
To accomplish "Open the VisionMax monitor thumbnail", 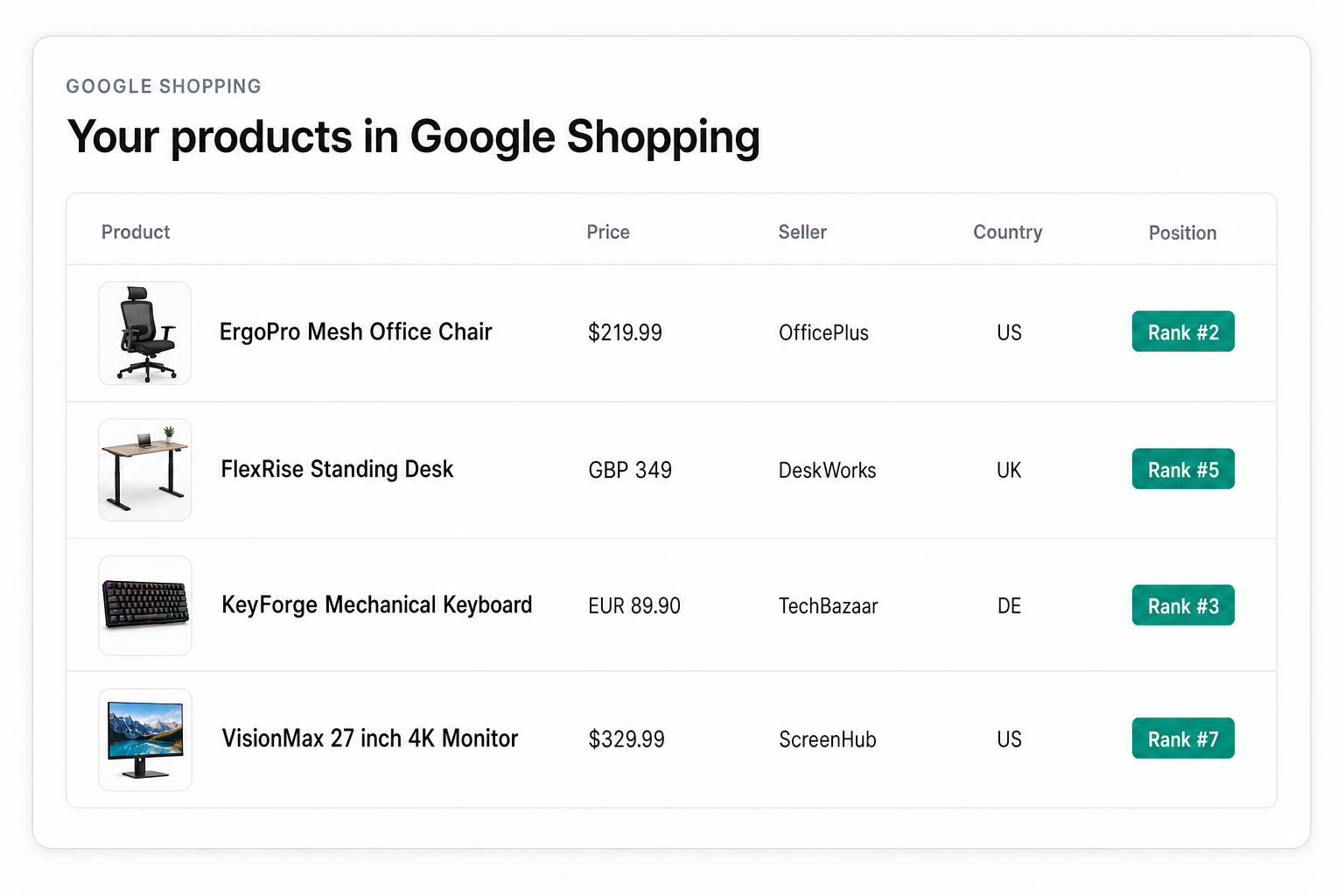I will (x=145, y=739).
